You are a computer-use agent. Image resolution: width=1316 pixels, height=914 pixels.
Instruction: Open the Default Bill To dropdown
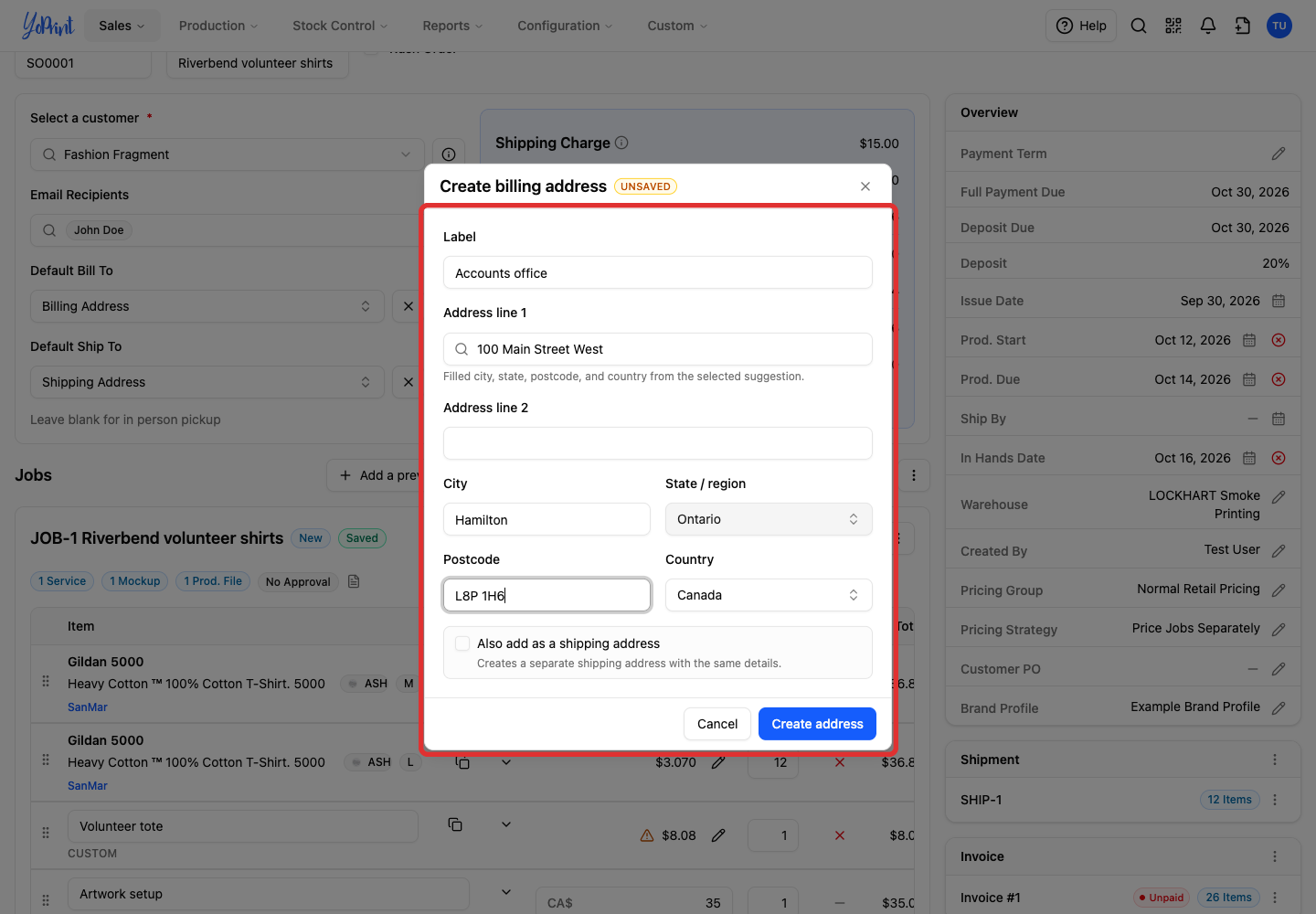click(x=207, y=306)
